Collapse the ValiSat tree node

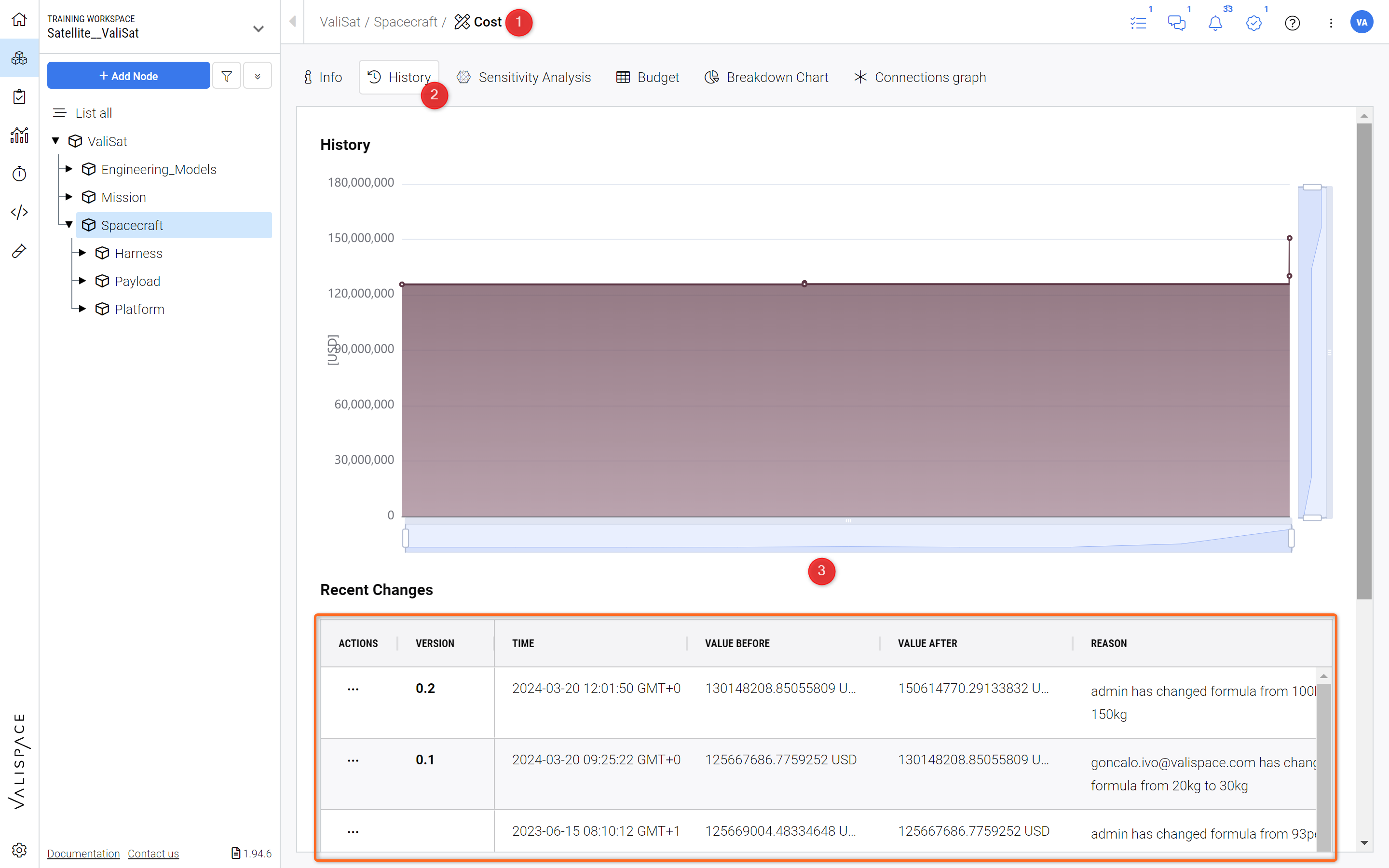click(x=55, y=141)
